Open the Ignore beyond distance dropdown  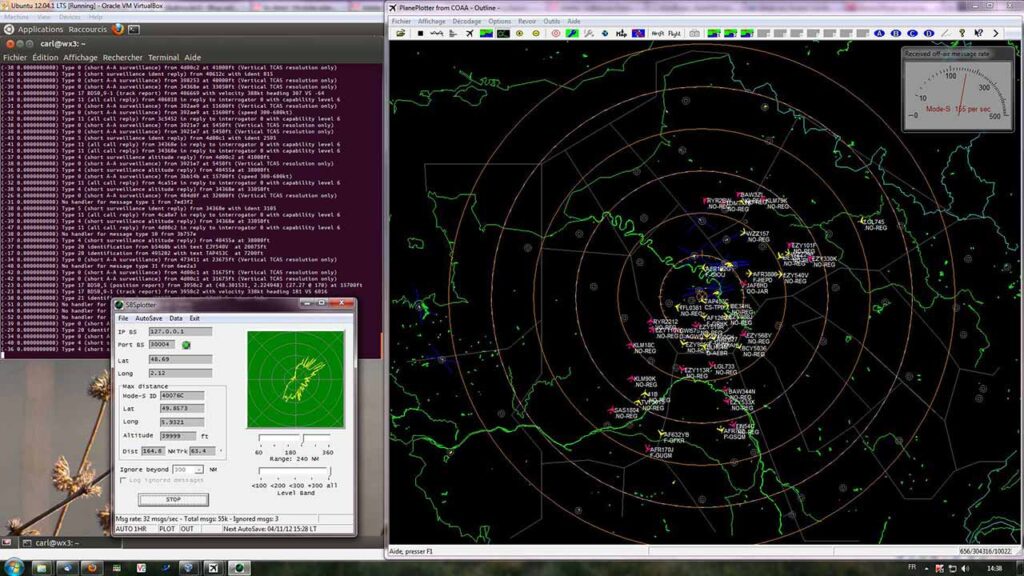[x=199, y=469]
